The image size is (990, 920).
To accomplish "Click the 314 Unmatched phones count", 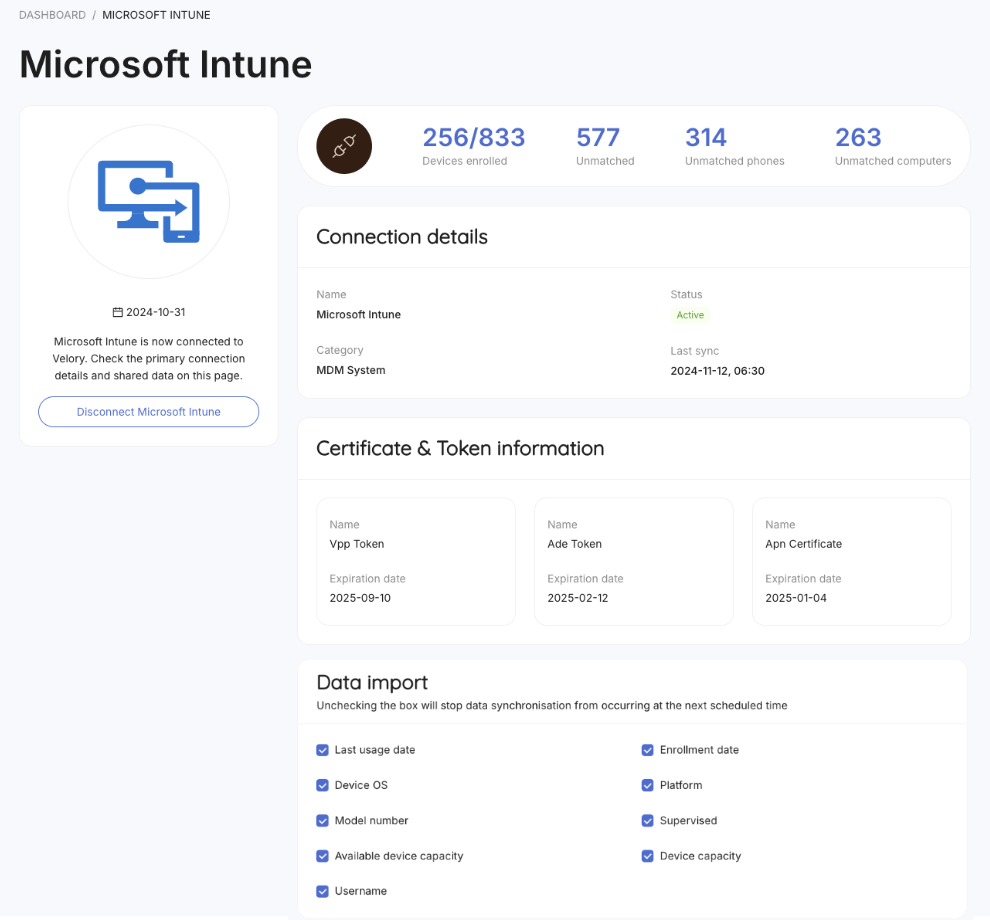I will click(x=706, y=138).
